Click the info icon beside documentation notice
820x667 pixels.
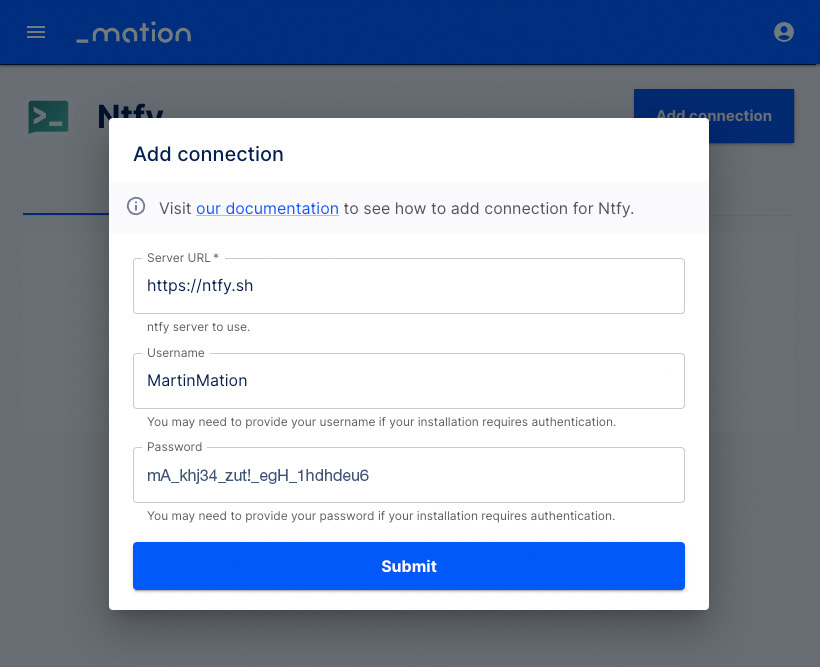[x=136, y=206]
